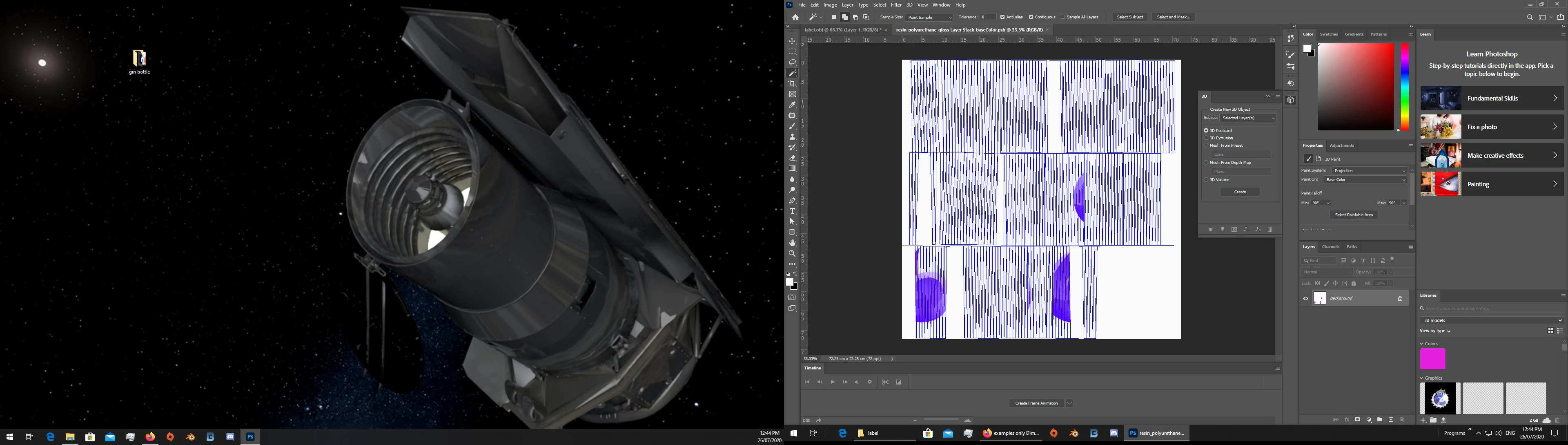Click the split at playhead scissors icon
Screen dimensions: 1568x445
pyautogui.click(x=885, y=382)
